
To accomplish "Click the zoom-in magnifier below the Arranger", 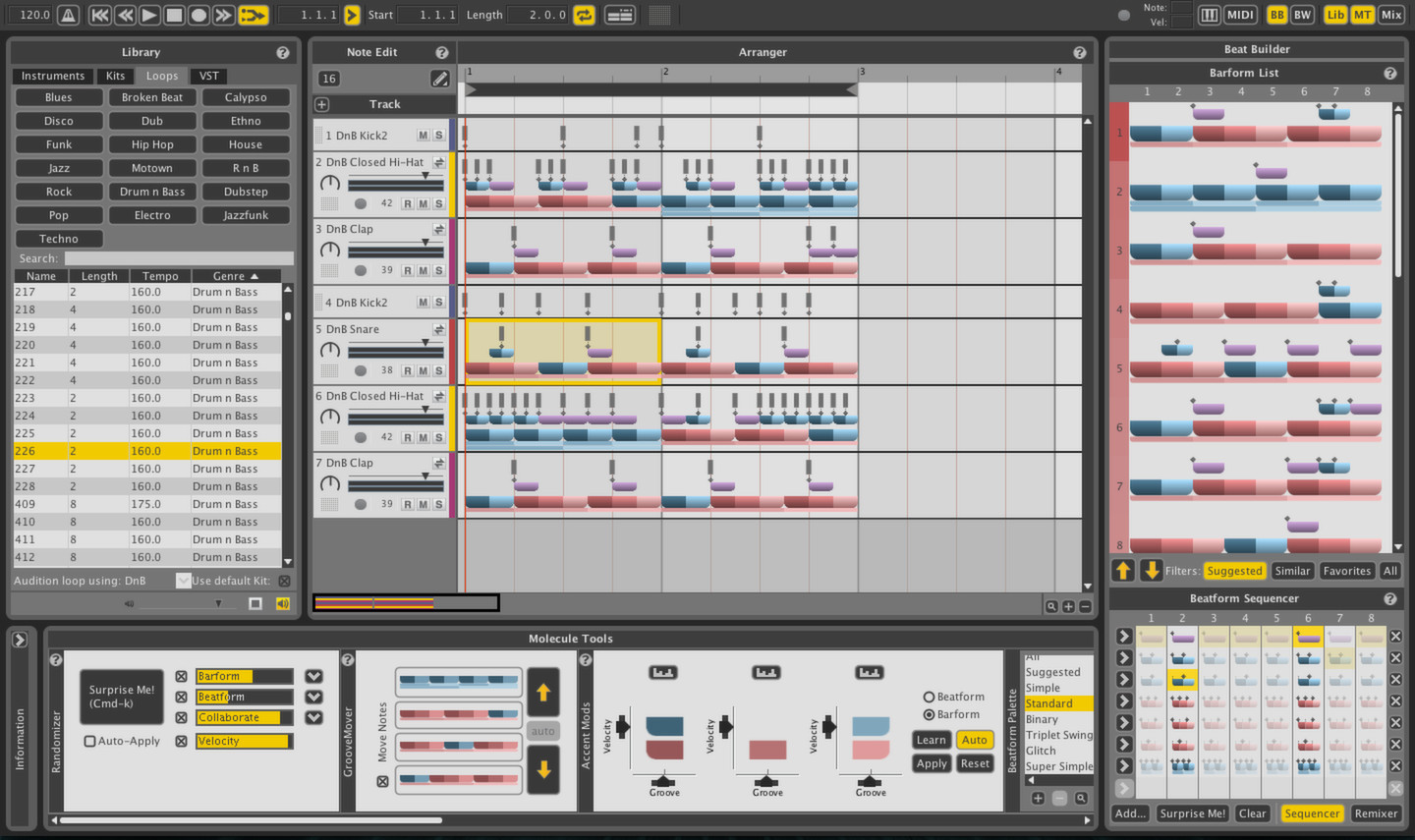I will pos(1051,606).
